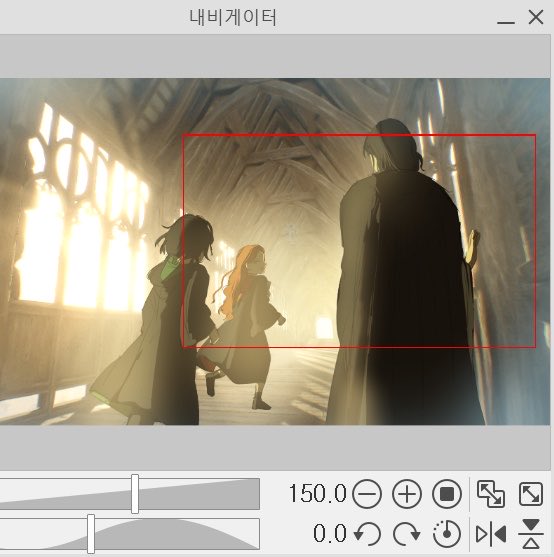Click the rotation slider handle
The image size is (554, 557).
(91, 534)
